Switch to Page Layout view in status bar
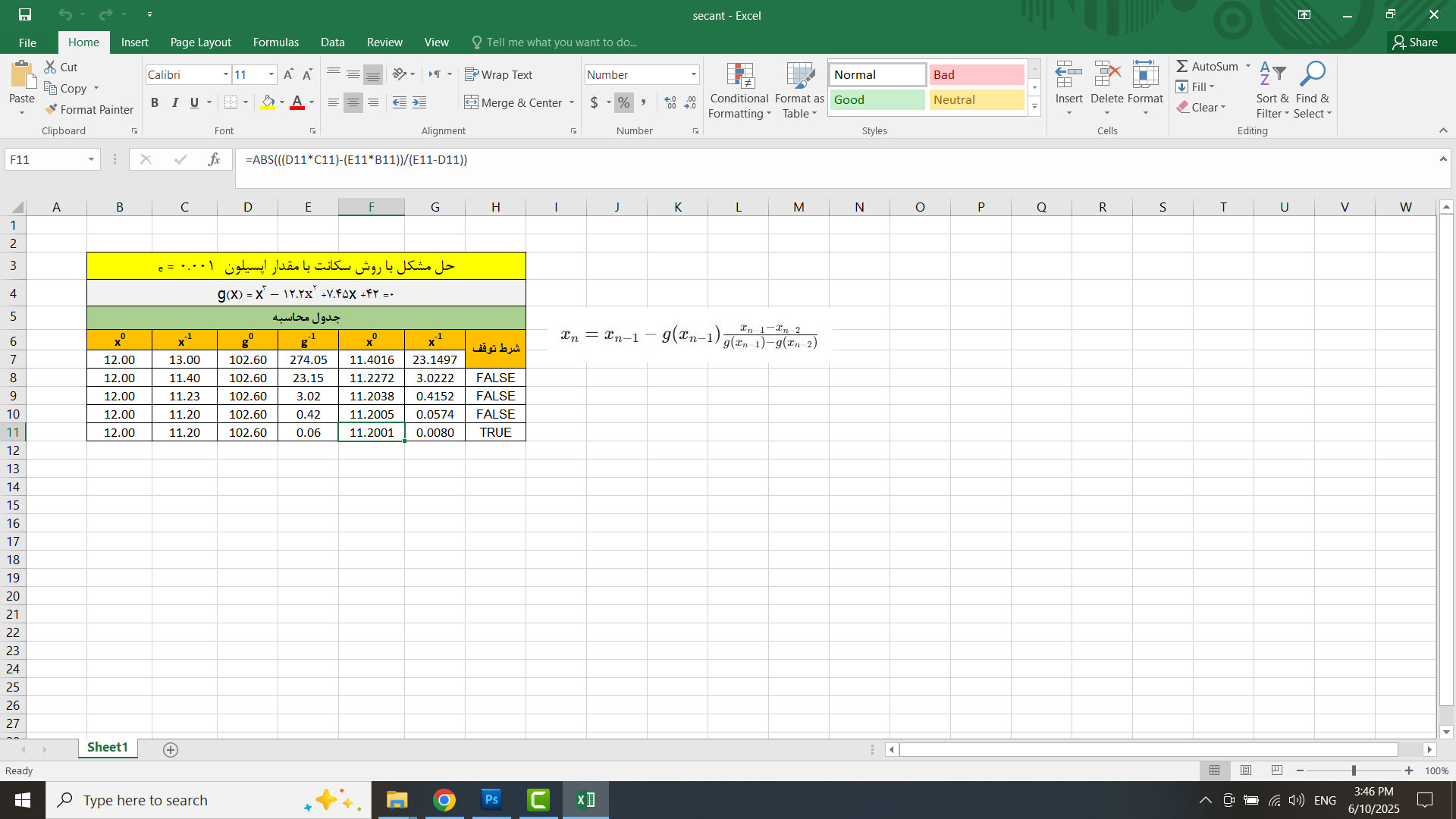Screen dimensions: 1456x819 (x=1246, y=770)
